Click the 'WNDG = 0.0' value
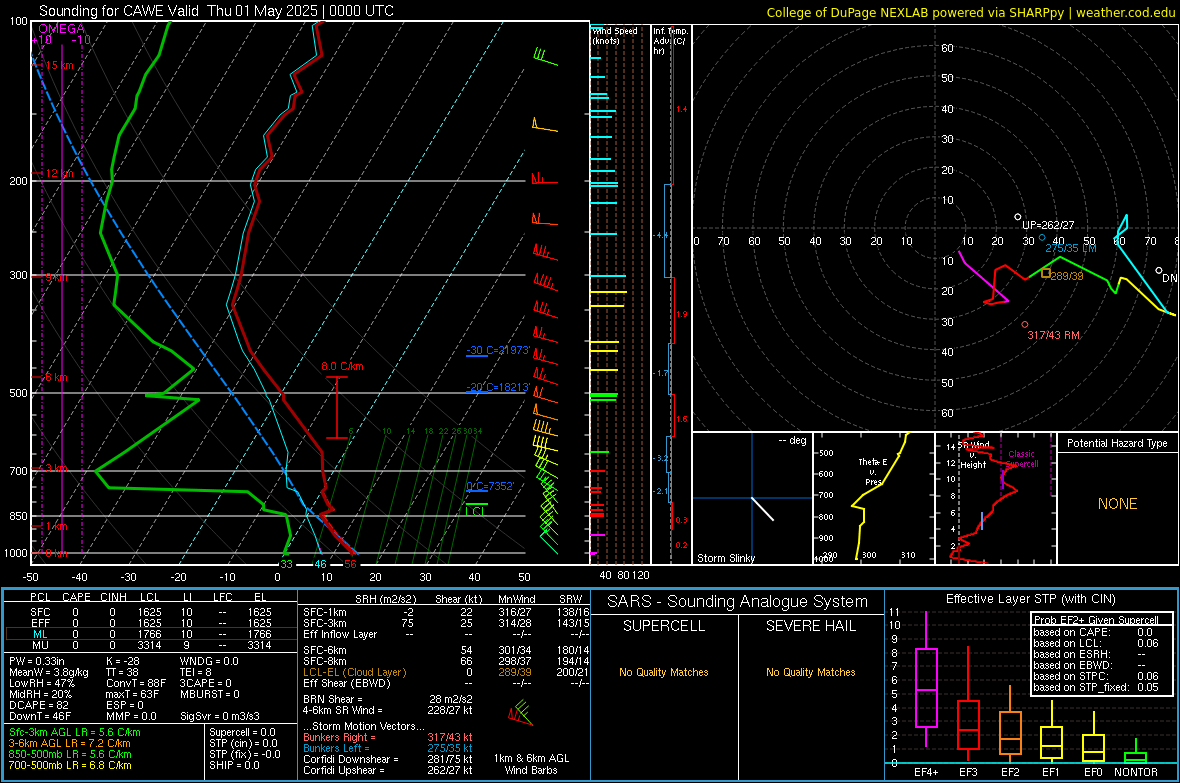This screenshot has width=1180, height=783. [209, 661]
